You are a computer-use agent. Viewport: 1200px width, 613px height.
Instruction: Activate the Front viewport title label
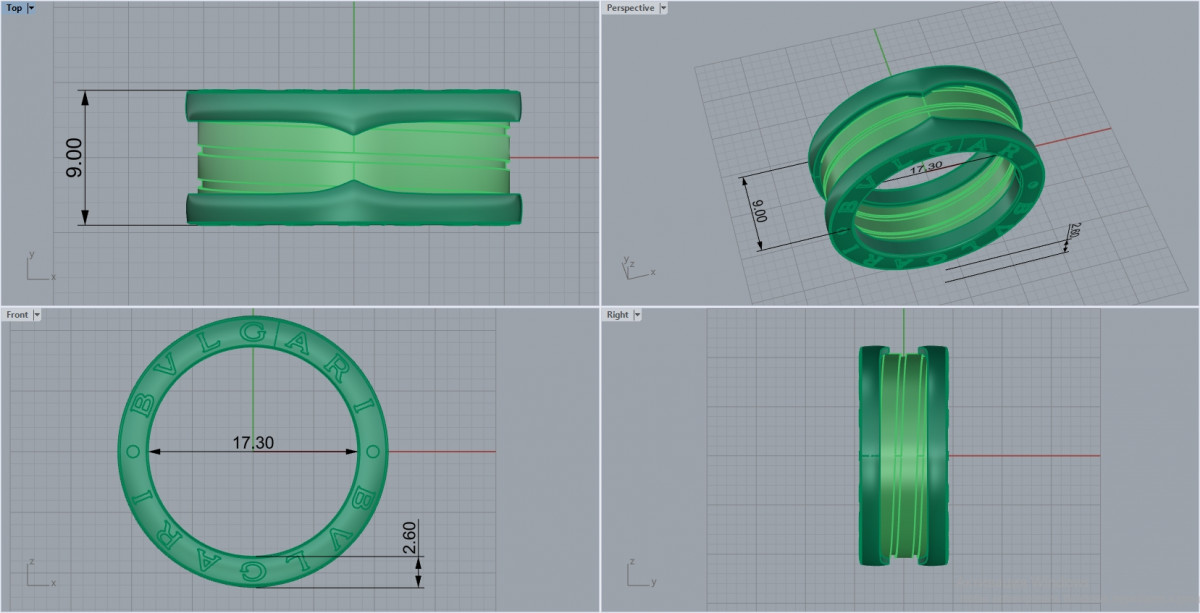pyautogui.click(x=17, y=314)
